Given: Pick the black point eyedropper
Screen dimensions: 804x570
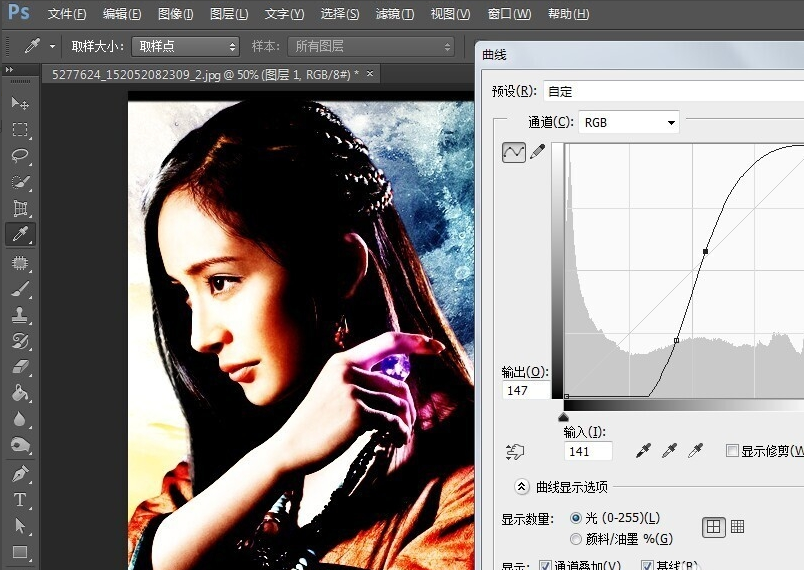Looking at the screenshot, I should point(643,451).
